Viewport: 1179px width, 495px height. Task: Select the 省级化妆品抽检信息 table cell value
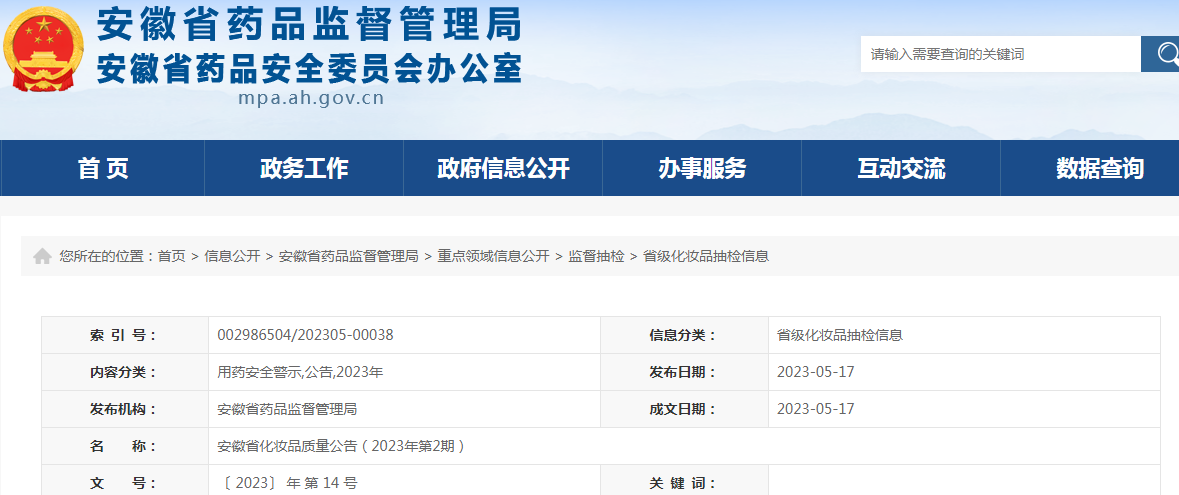coord(840,336)
